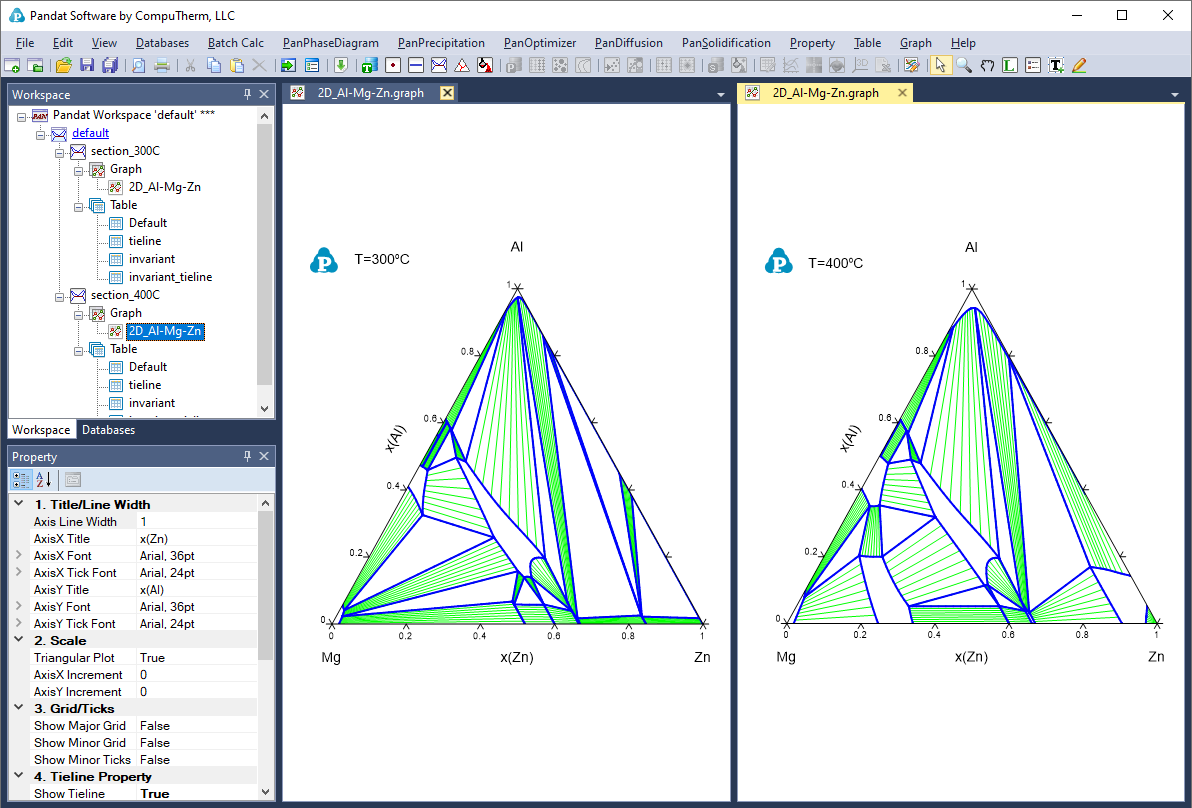
Task: Click the Add Text tool icon
Action: 1056,65
